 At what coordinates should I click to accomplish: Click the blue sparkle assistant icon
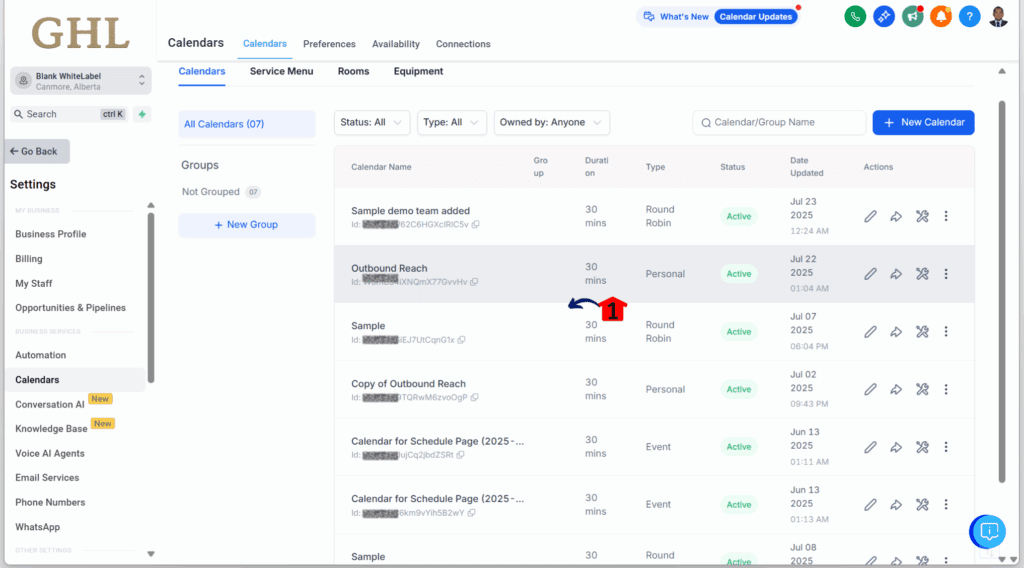(884, 16)
